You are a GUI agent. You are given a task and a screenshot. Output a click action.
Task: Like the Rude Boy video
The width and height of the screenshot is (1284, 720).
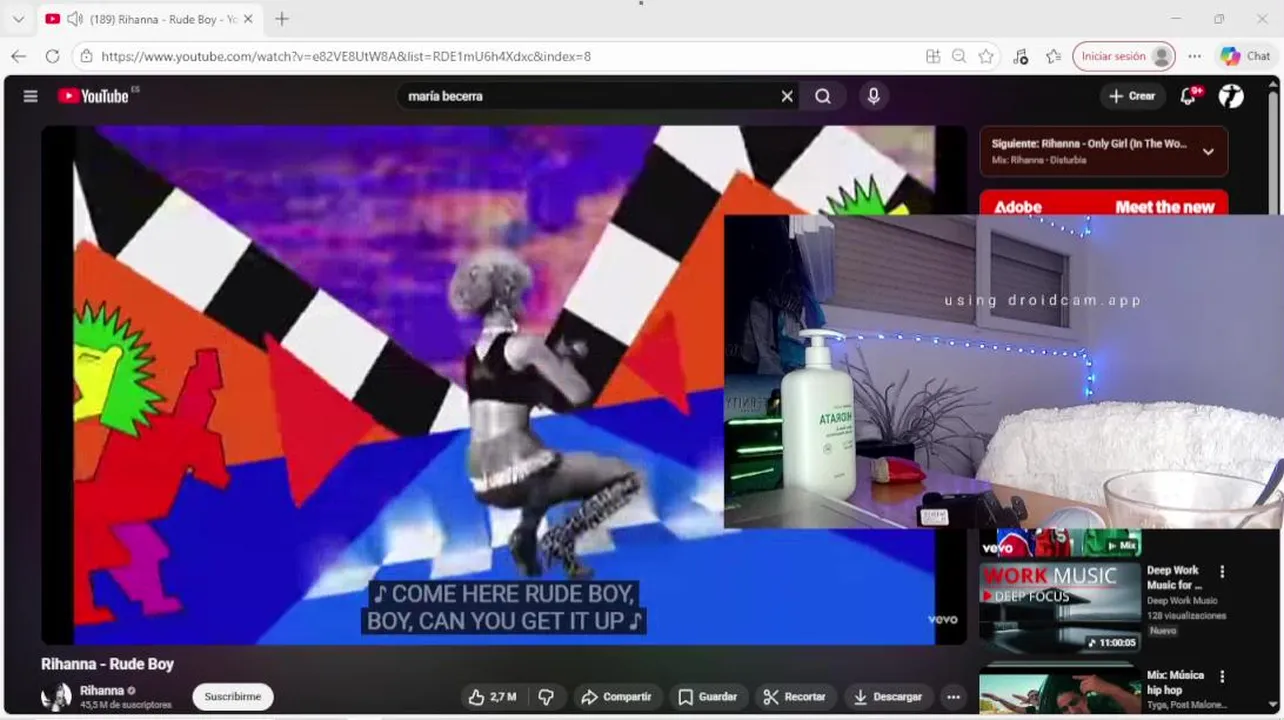pos(493,697)
